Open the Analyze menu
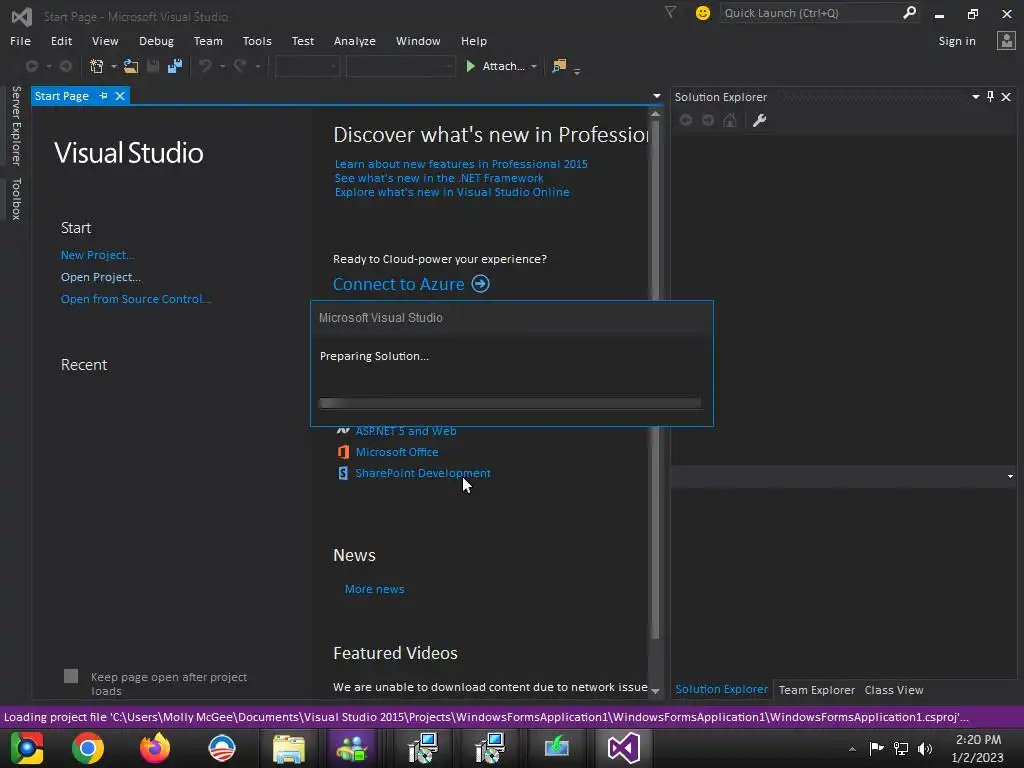 [355, 40]
